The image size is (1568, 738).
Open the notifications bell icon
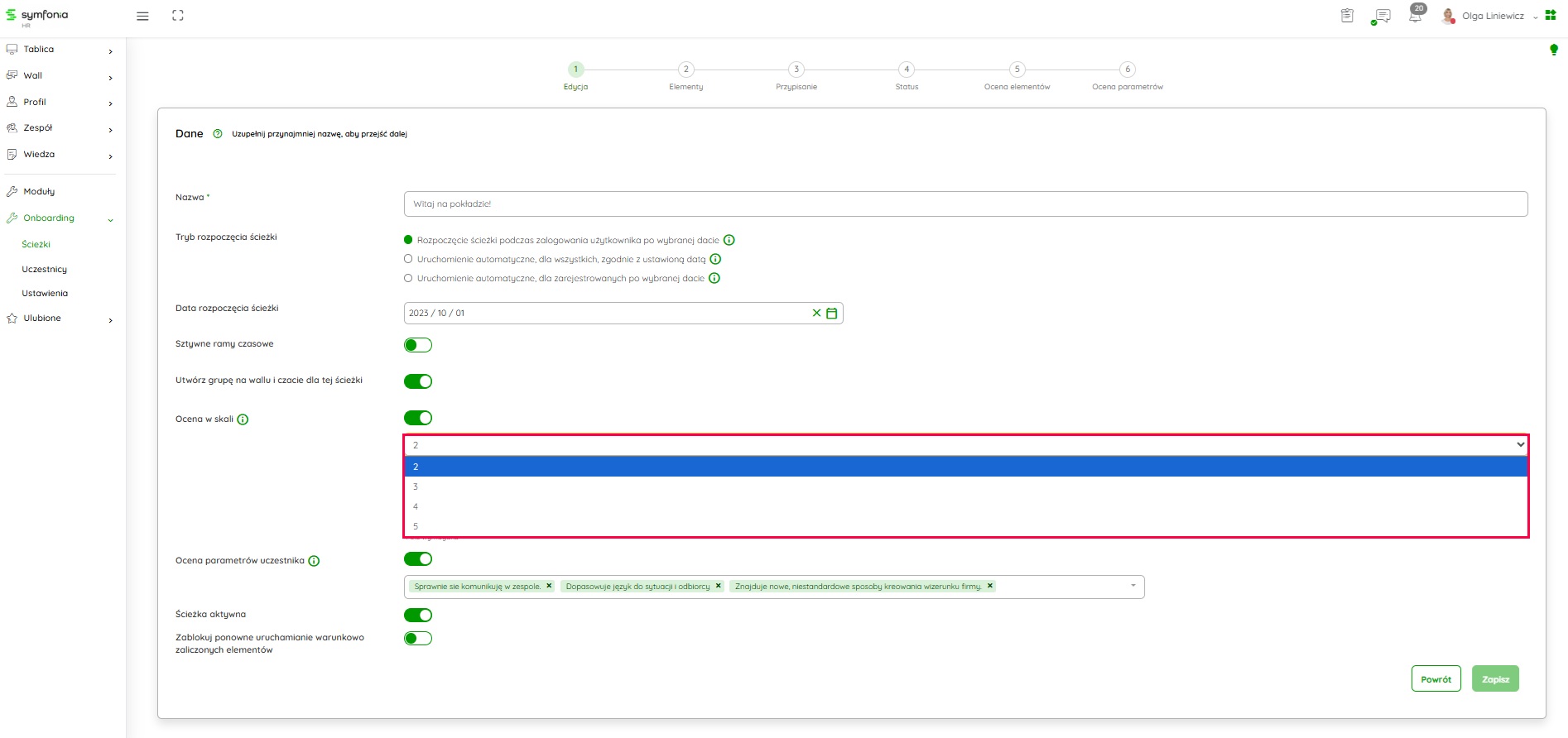pos(1415,16)
